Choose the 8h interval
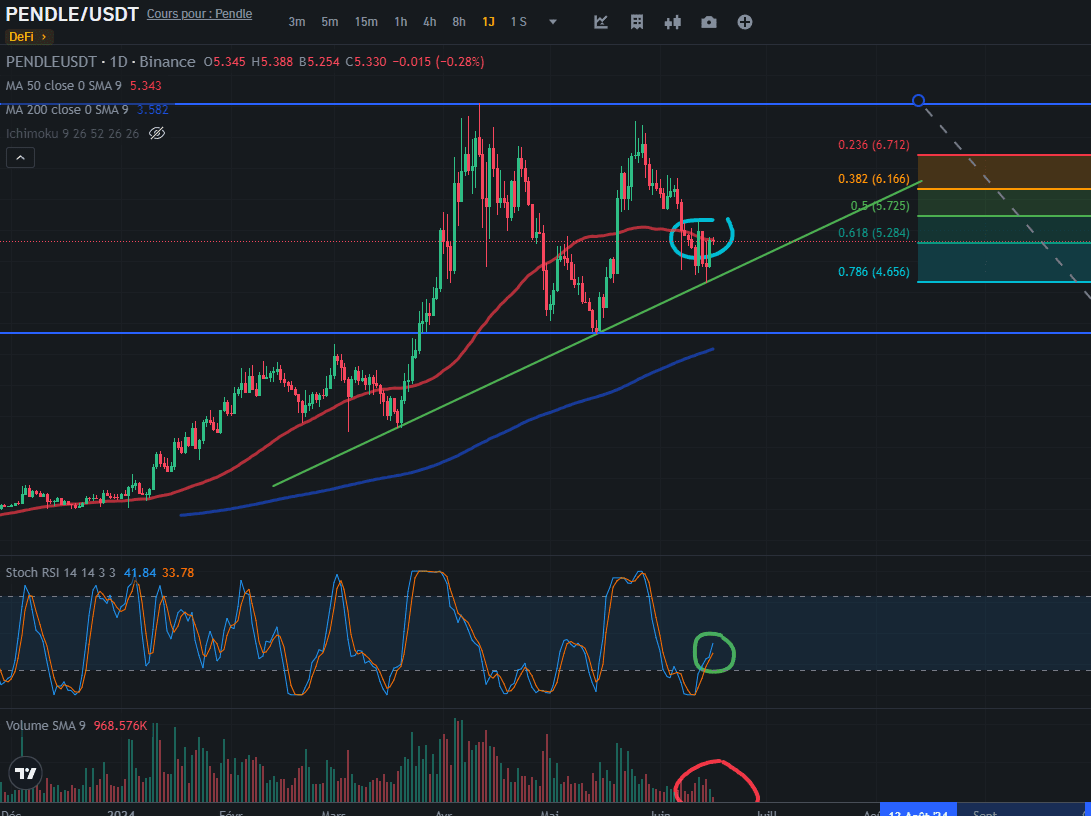 [459, 22]
